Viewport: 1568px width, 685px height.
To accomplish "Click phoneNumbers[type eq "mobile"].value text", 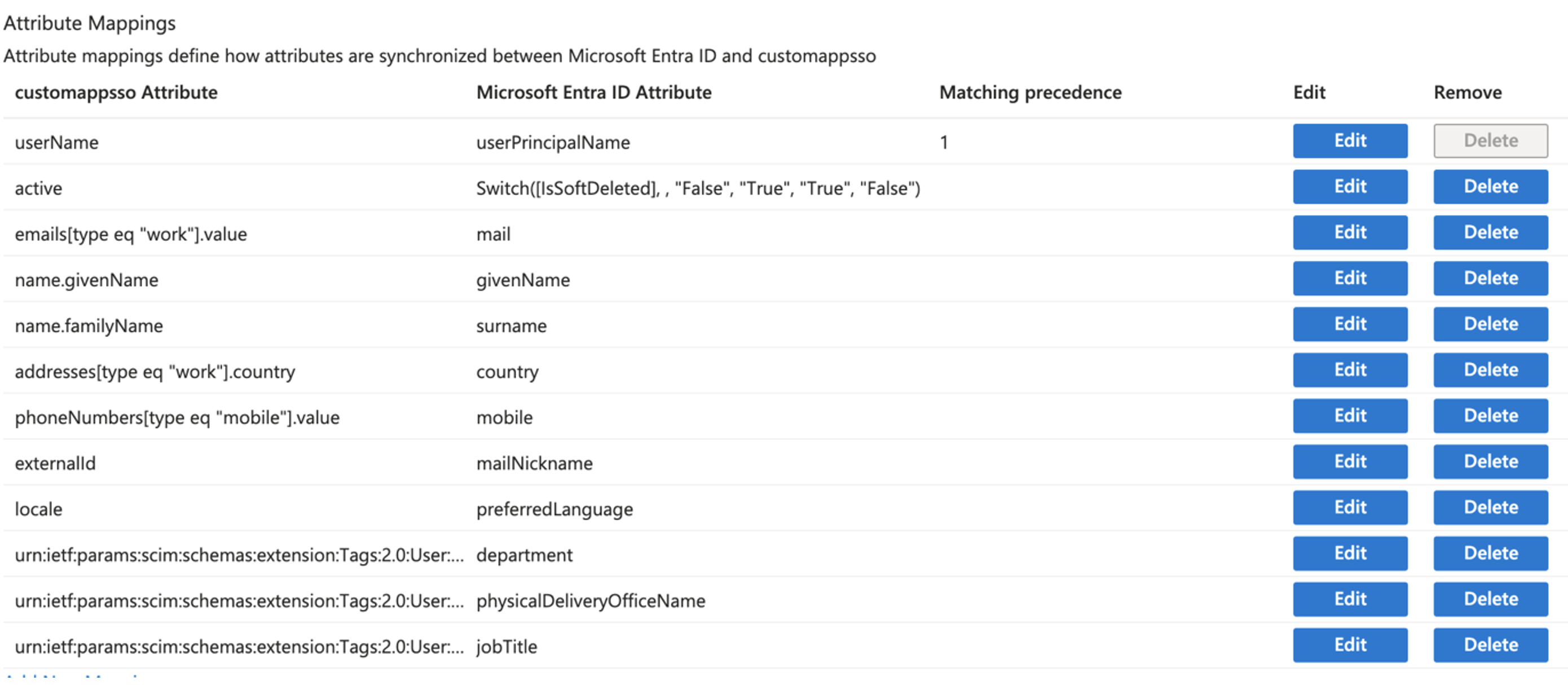I will pos(177,418).
